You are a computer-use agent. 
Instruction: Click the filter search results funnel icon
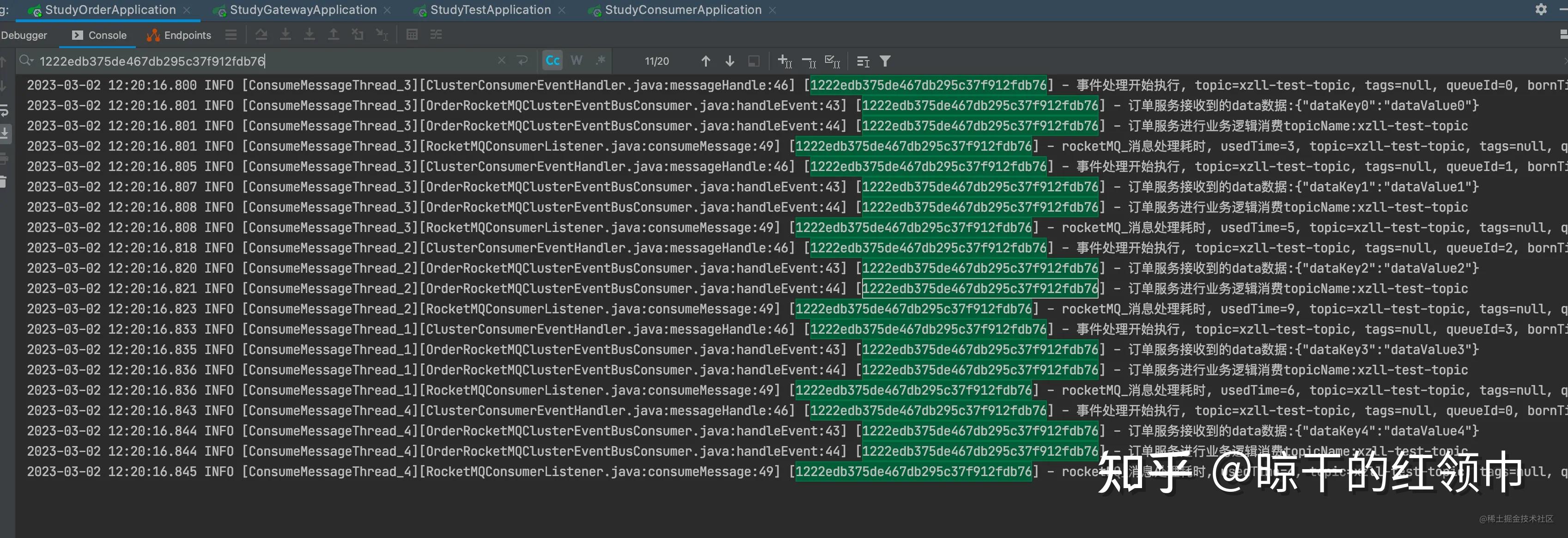pyautogui.click(x=885, y=61)
